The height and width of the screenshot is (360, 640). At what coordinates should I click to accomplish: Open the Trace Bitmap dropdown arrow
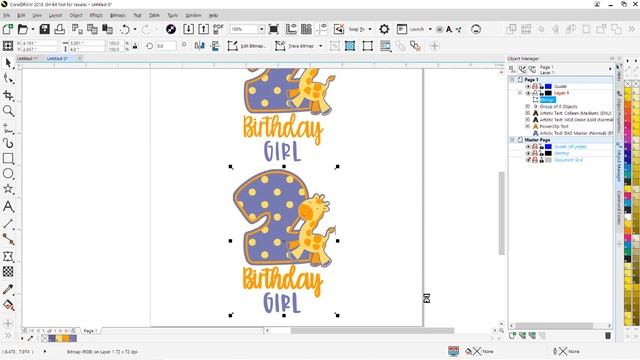coord(320,46)
